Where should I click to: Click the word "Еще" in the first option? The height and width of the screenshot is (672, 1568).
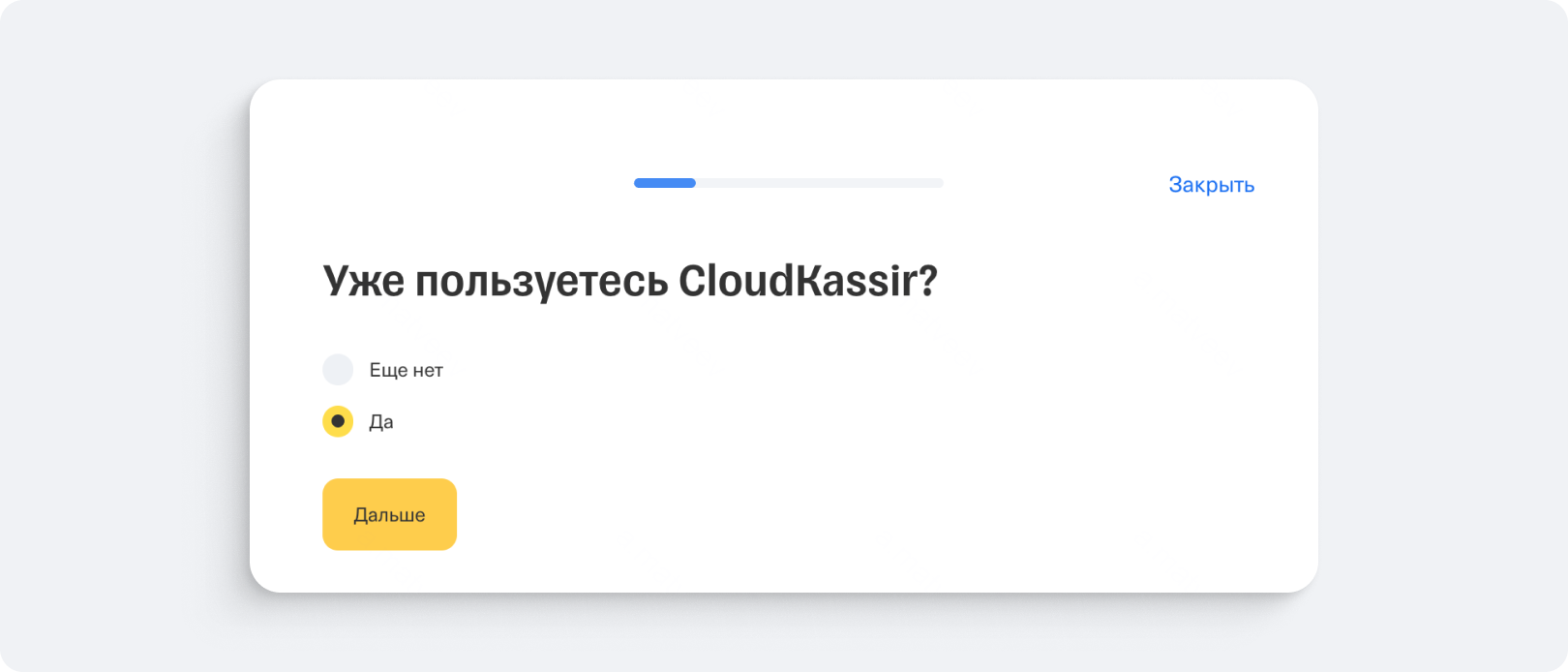(387, 370)
